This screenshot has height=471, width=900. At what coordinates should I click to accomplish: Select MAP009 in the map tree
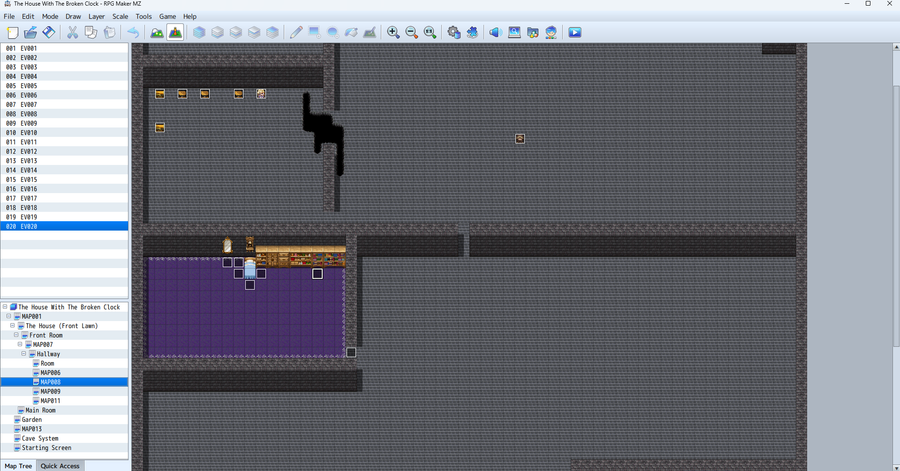click(51, 391)
